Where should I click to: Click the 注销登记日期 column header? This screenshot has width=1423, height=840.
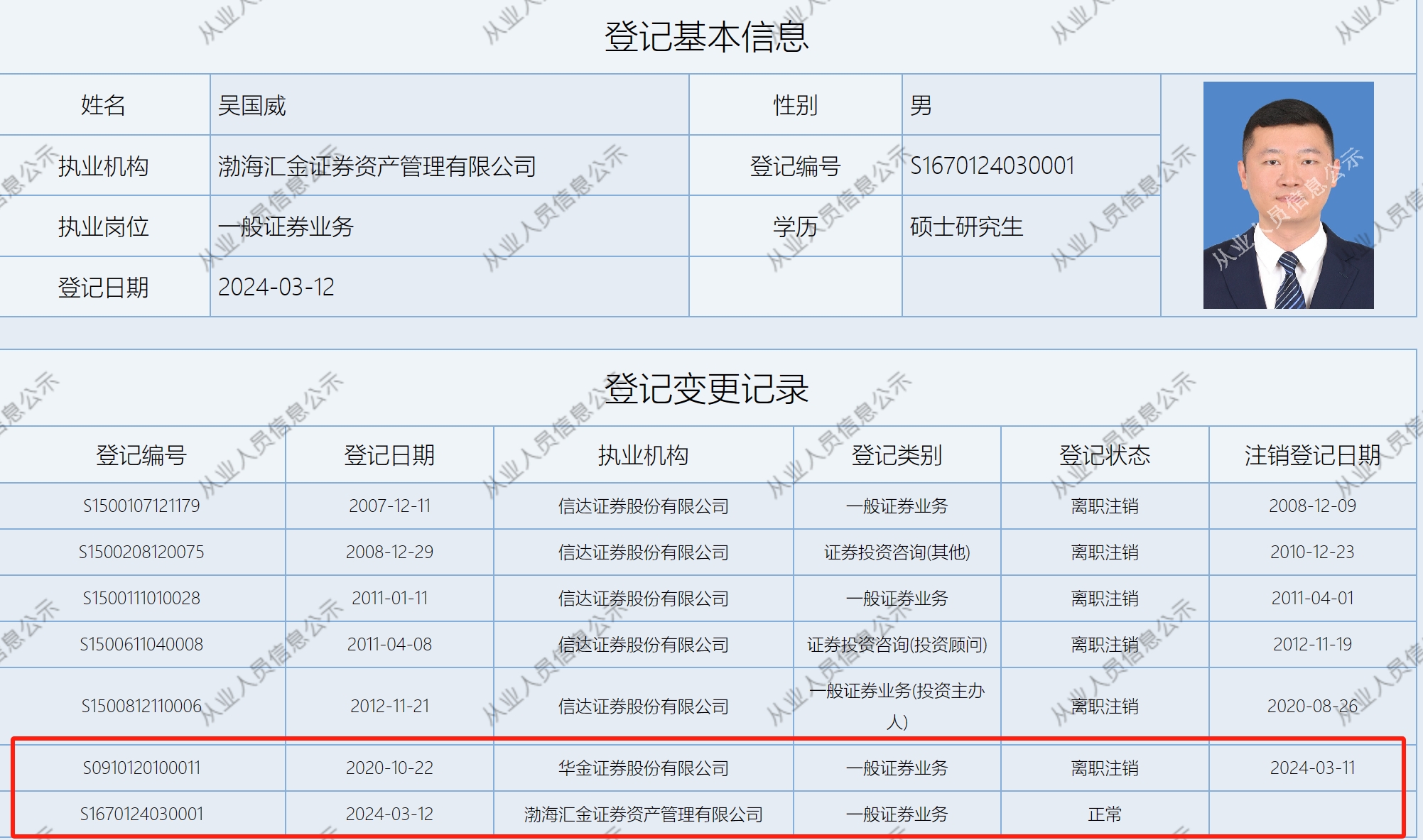tap(1311, 455)
